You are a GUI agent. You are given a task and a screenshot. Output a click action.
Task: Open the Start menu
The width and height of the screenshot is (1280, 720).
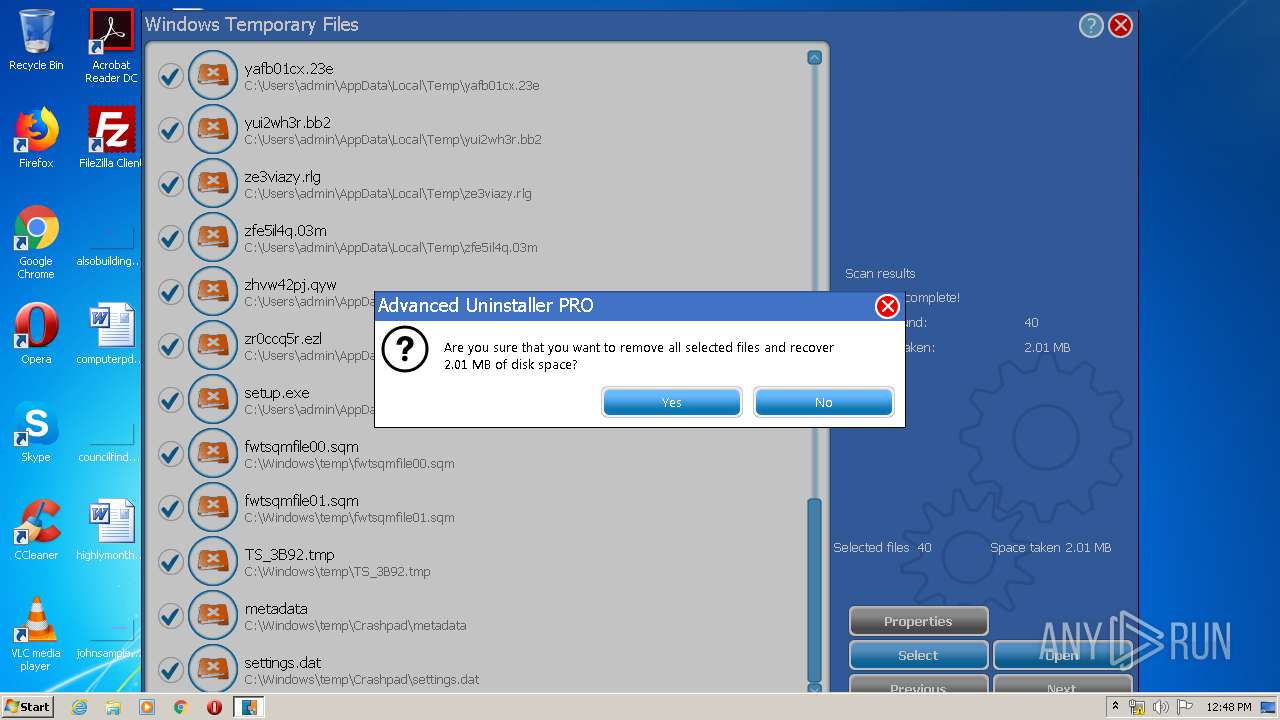[28, 706]
